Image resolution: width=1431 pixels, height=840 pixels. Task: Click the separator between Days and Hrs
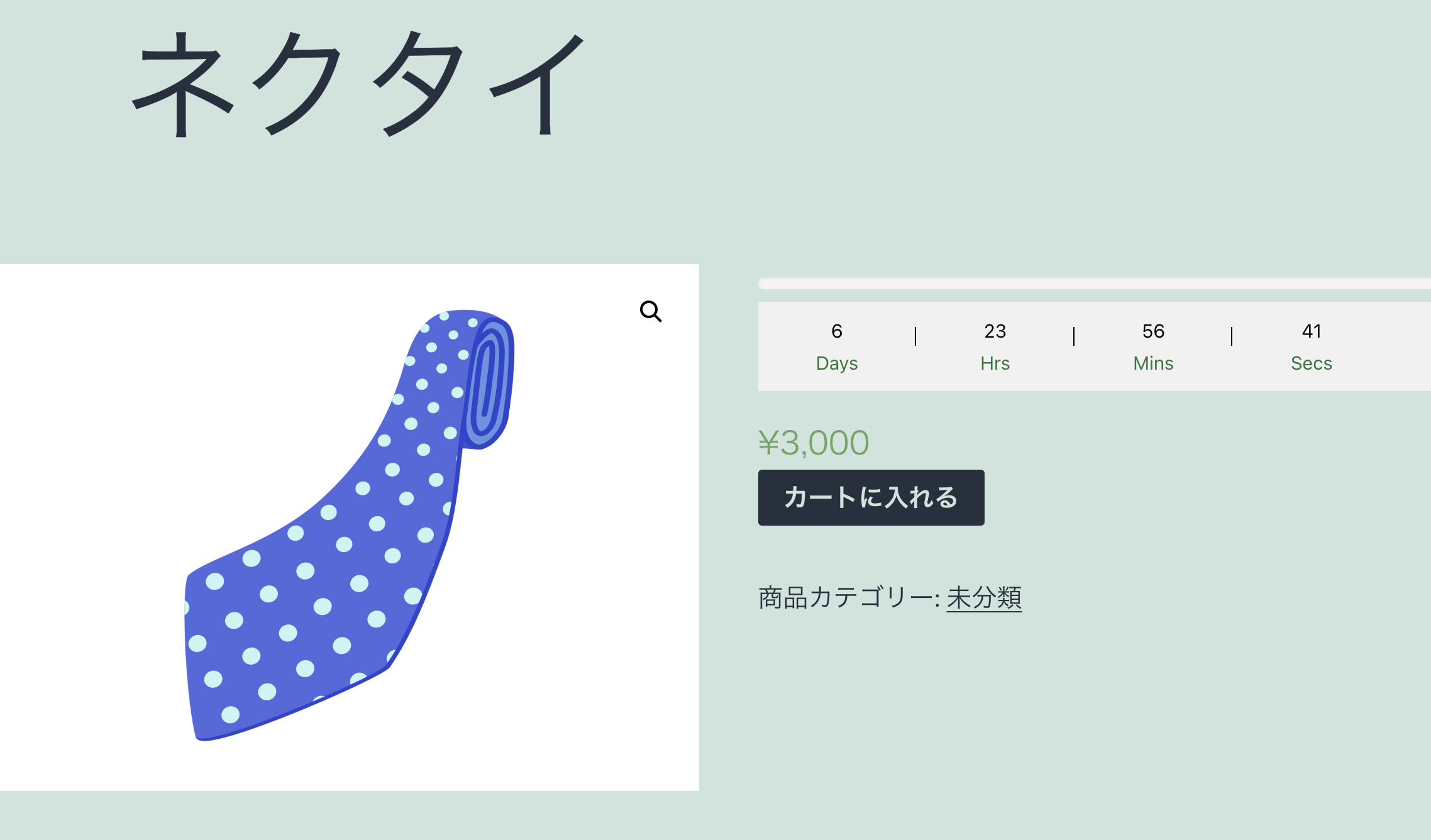[x=915, y=336]
